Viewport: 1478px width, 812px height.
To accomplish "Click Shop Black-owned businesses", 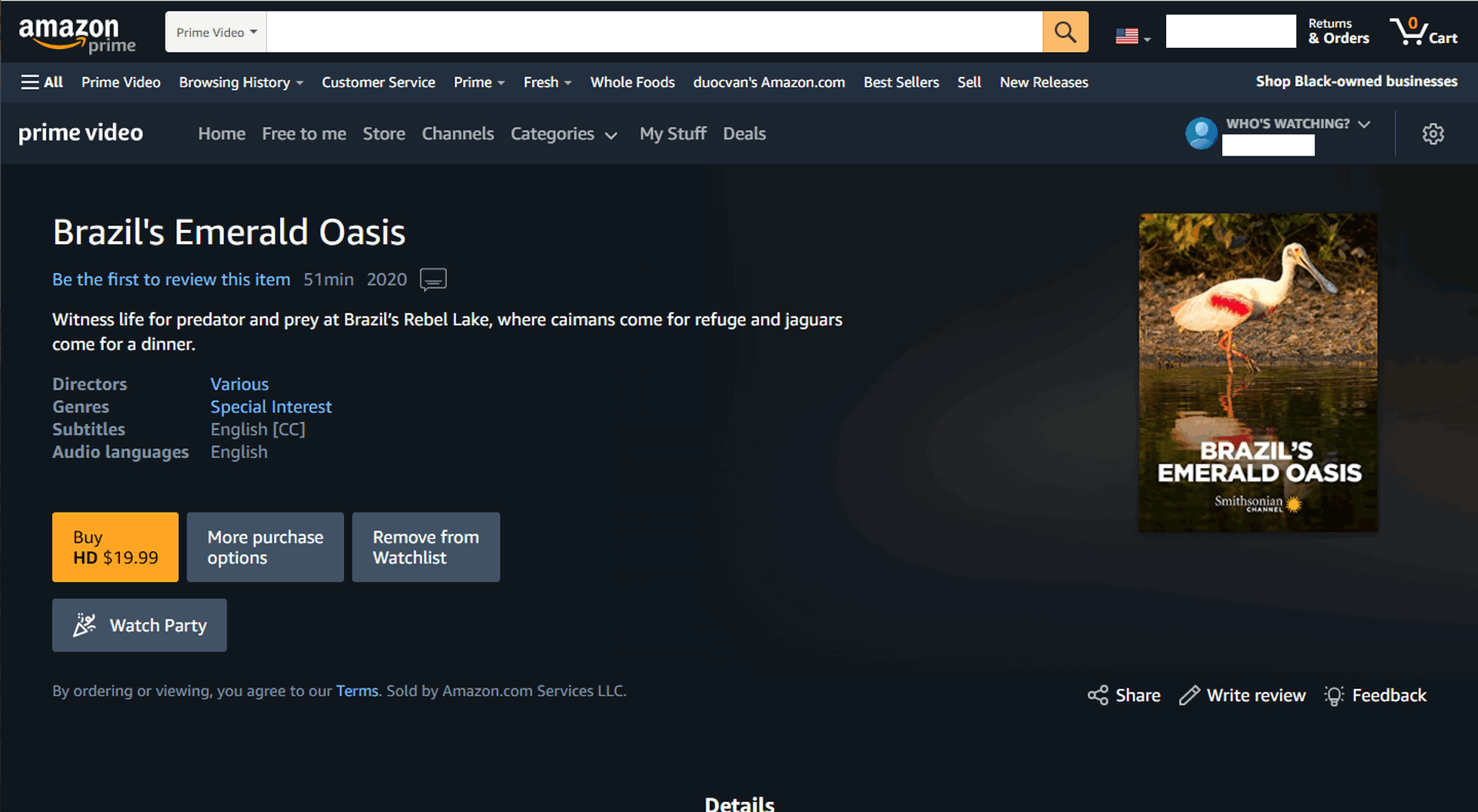I will (x=1356, y=82).
